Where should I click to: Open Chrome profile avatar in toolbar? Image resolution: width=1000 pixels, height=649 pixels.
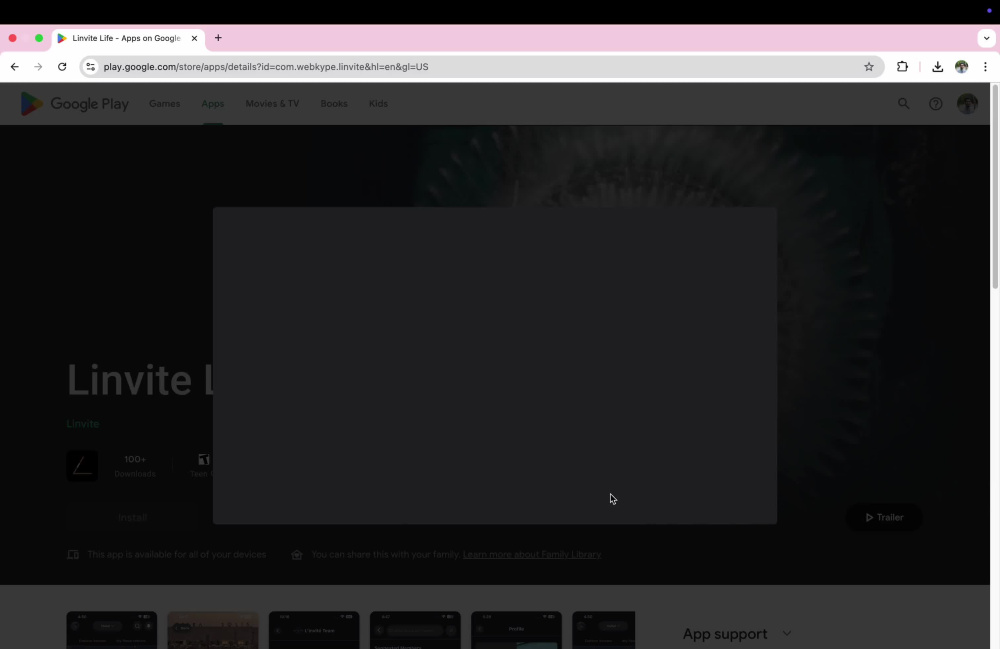point(961,66)
